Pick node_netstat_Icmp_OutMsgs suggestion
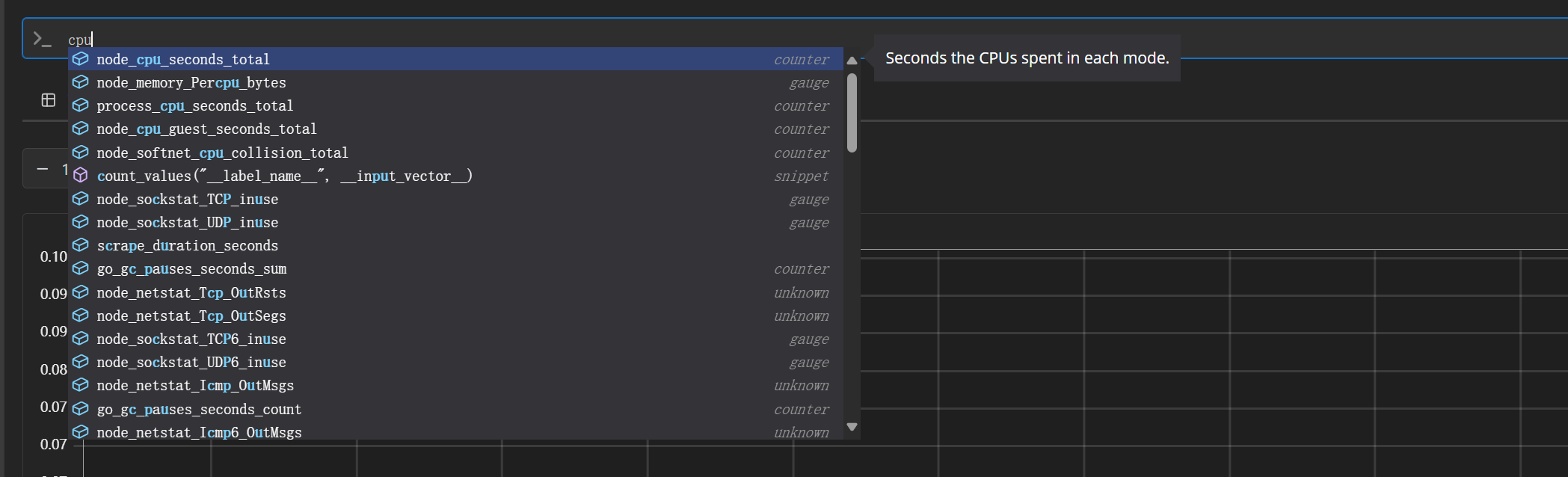The image size is (1568, 477). tap(455, 385)
